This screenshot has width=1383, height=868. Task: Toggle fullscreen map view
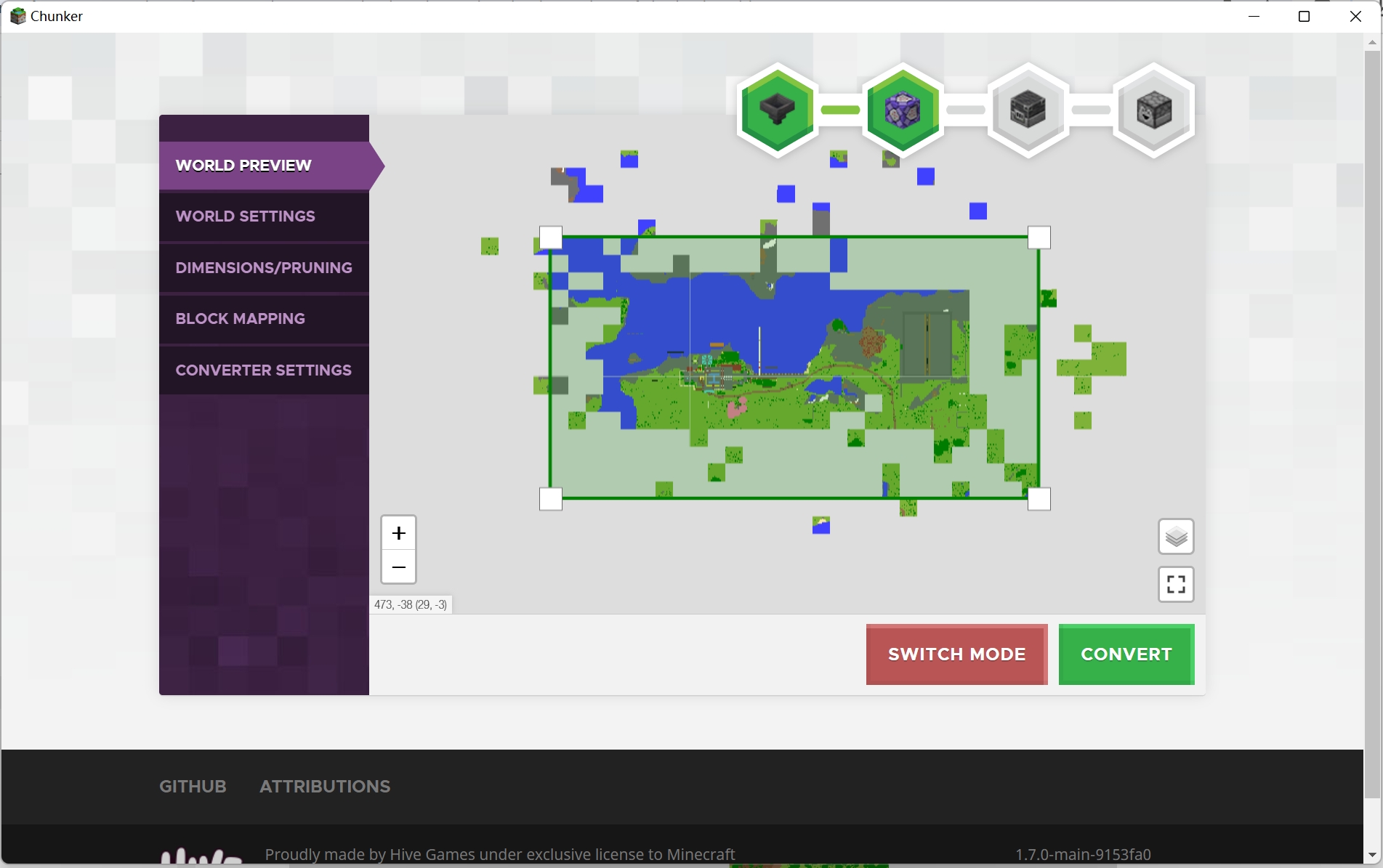(x=1176, y=584)
